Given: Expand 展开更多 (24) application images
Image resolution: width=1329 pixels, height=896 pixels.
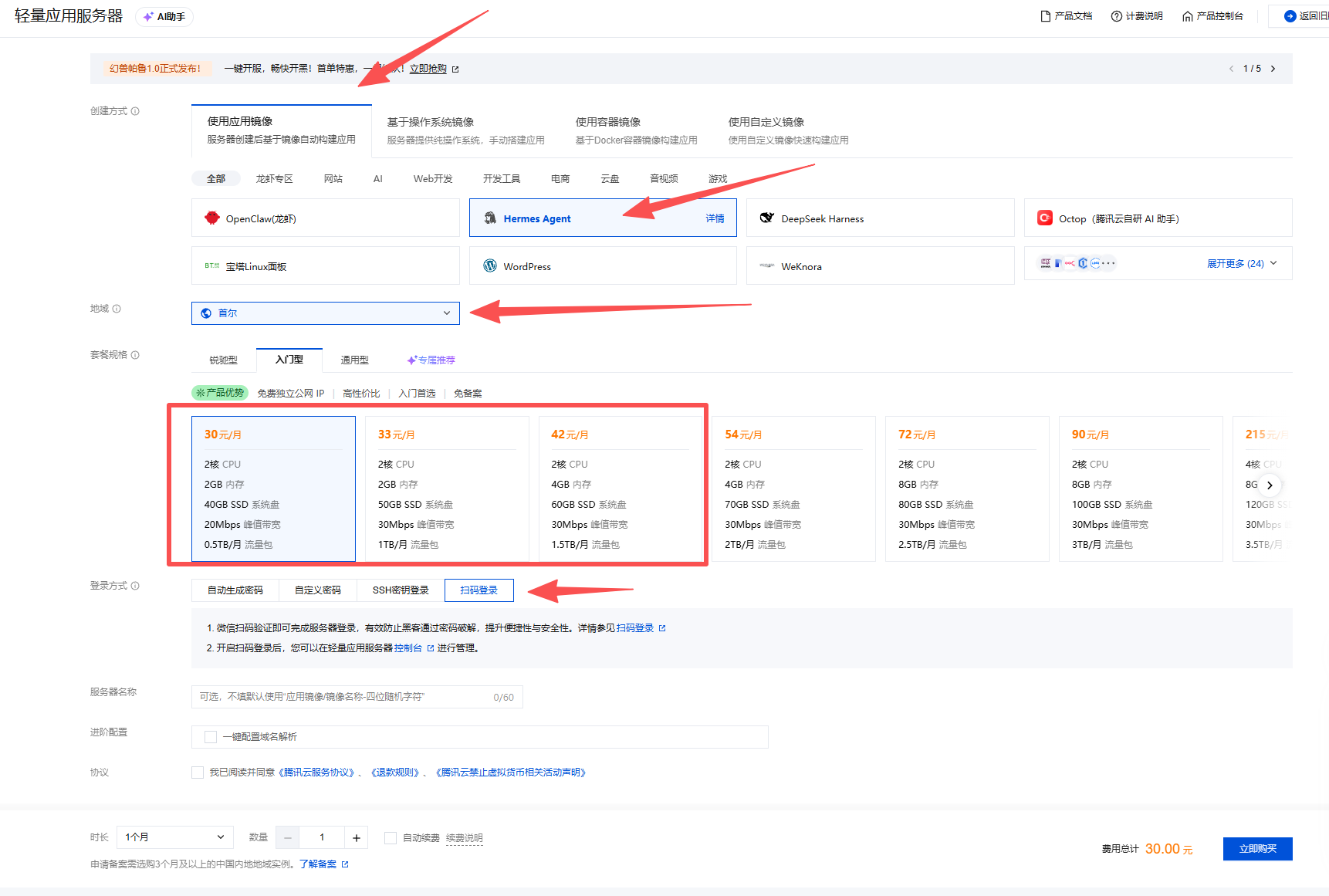Looking at the screenshot, I should 1242,264.
